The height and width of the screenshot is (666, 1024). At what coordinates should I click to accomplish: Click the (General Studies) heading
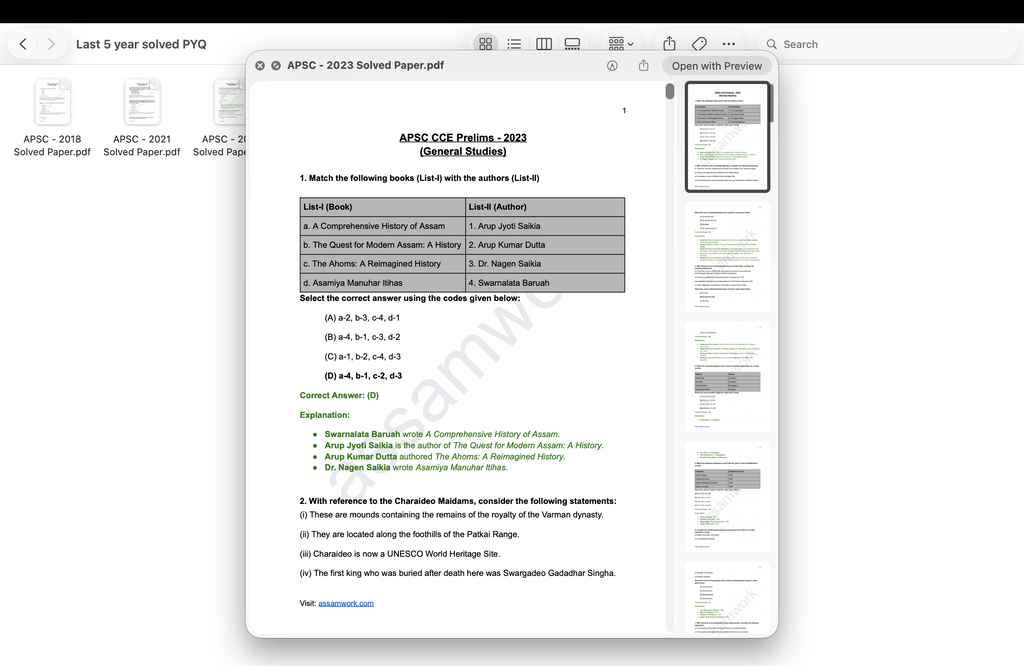pos(462,151)
